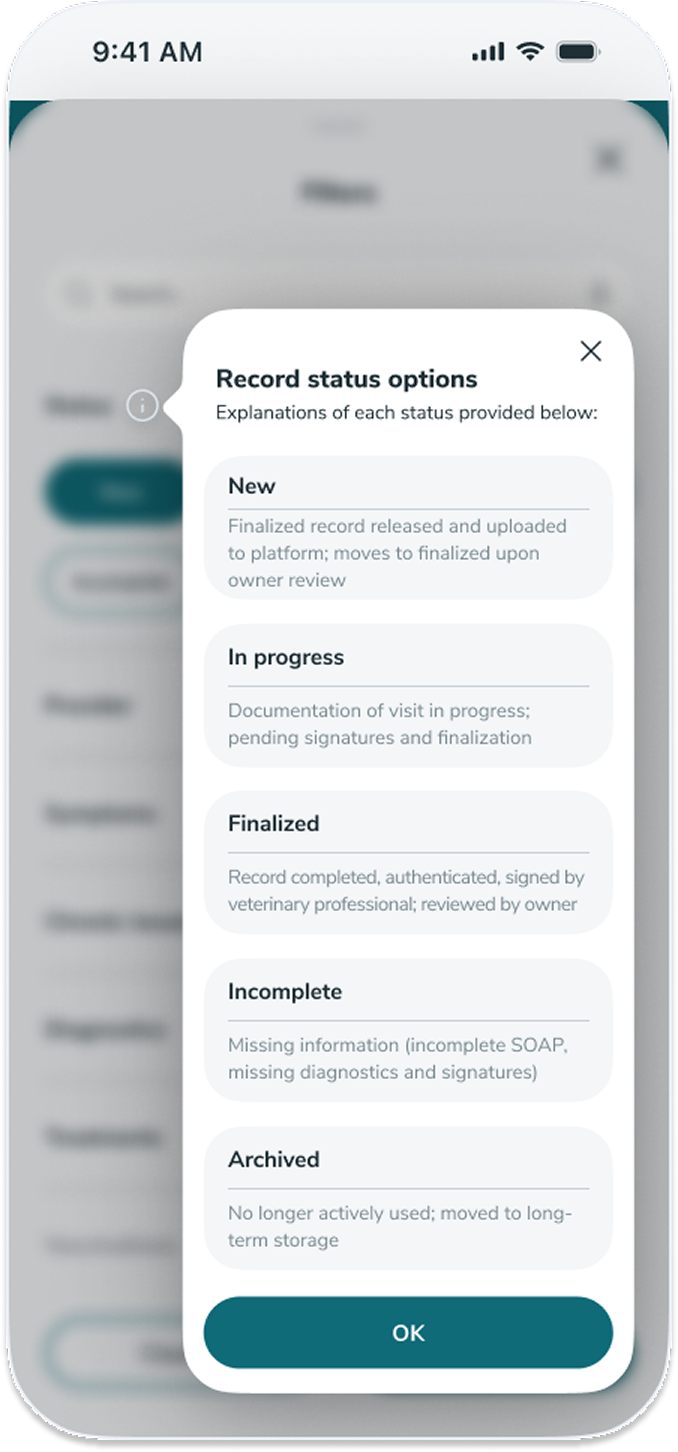The height and width of the screenshot is (1452, 678).
Task: Tap the cellular signal icon
Action: tap(488, 52)
